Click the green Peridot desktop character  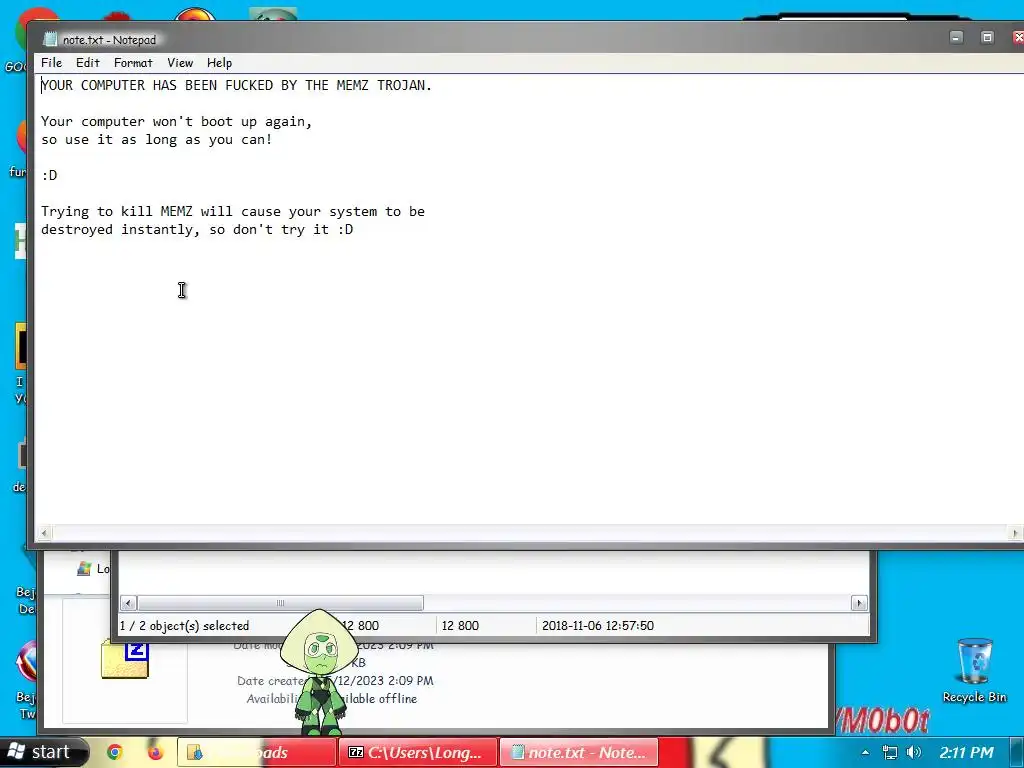tap(319, 673)
